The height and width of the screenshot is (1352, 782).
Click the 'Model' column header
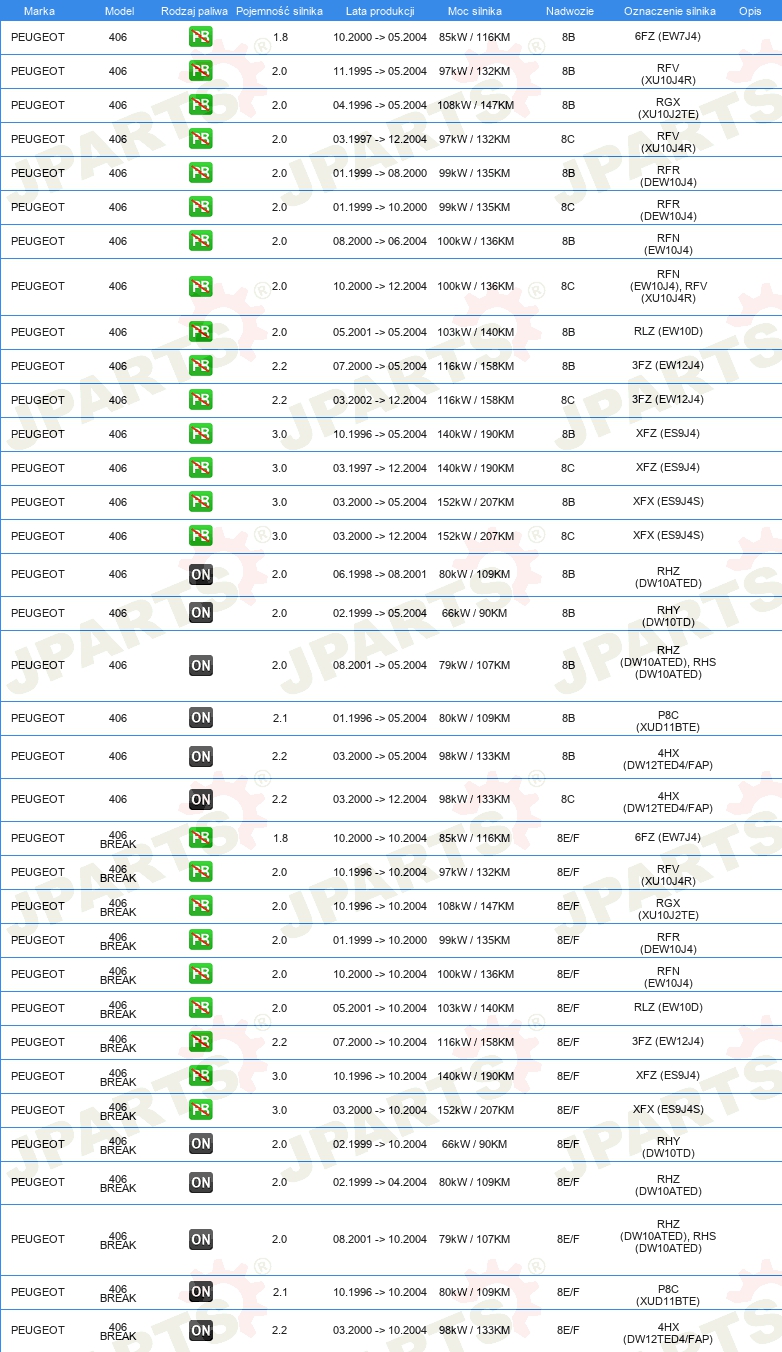(119, 11)
